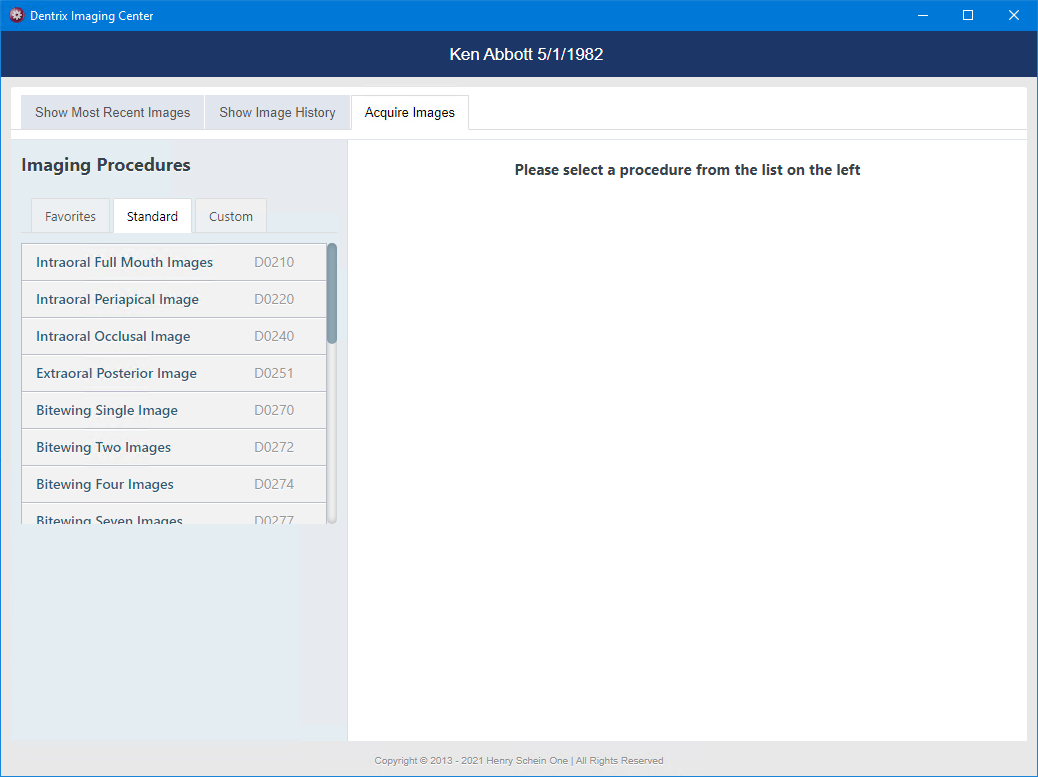This screenshot has height=777, width=1038.
Task: Click the Dentrix Imaging Center app icon
Action: (16, 16)
